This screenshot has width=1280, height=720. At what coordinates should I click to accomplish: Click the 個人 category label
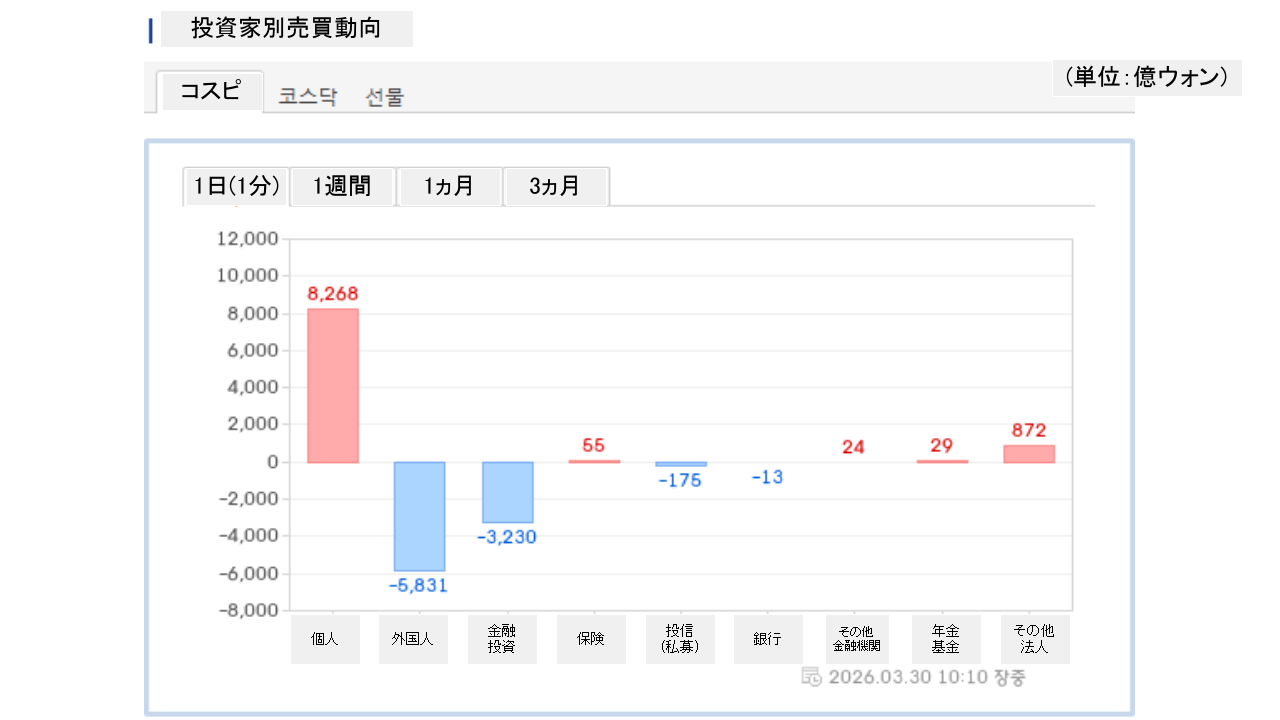pos(325,639)
